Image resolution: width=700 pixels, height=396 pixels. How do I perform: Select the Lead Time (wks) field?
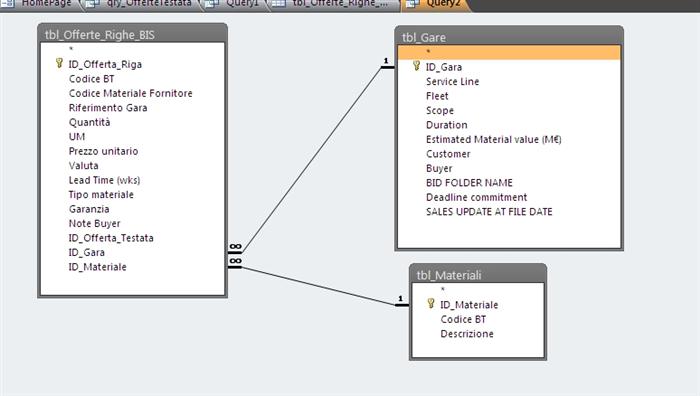[104, 180]
